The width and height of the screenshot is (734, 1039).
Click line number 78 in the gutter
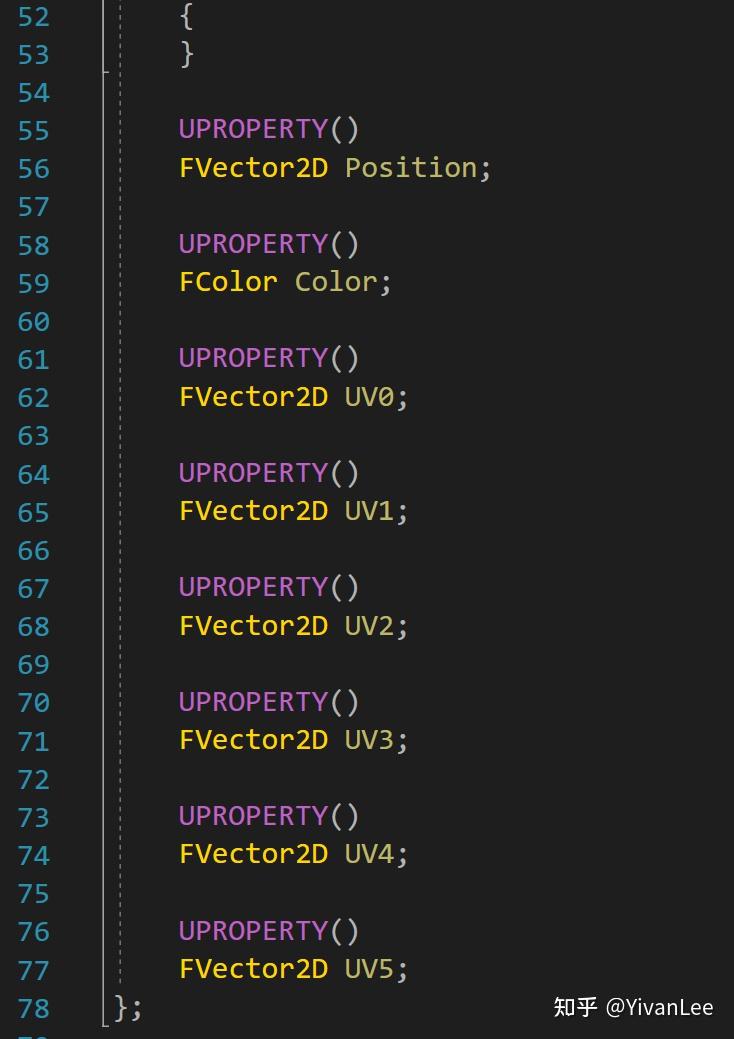pos(33,1008)
